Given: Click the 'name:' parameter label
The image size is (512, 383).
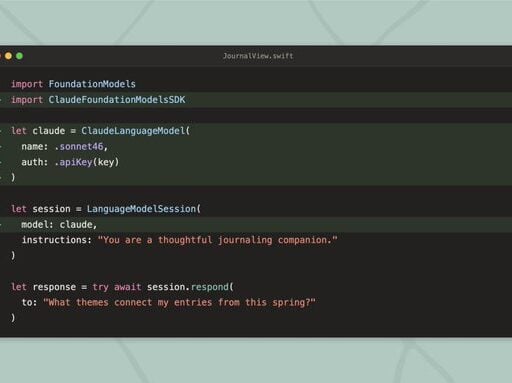Looking at the screenshot, I should coord(35,146).
